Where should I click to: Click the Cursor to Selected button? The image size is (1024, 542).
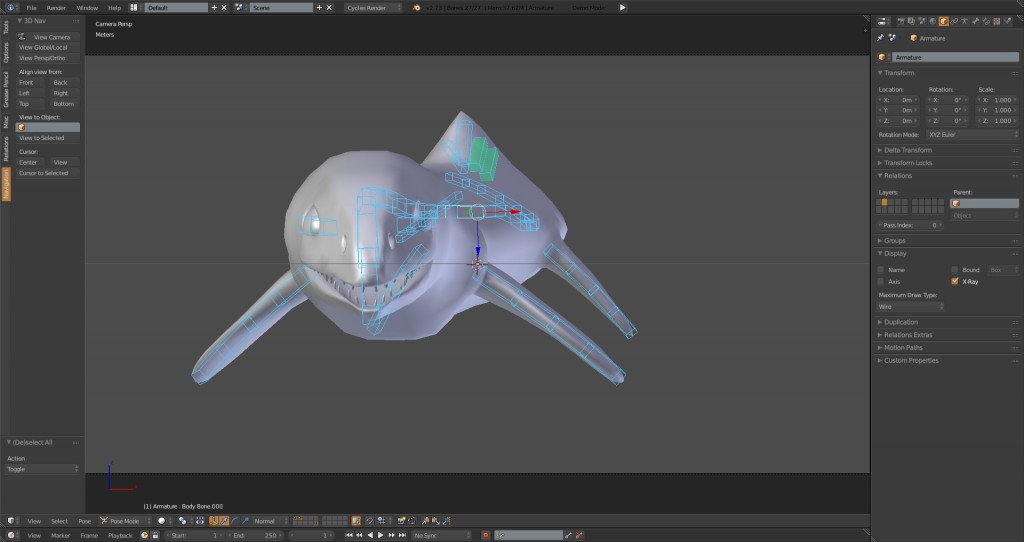pyautogui.click(x=48, y=173)
